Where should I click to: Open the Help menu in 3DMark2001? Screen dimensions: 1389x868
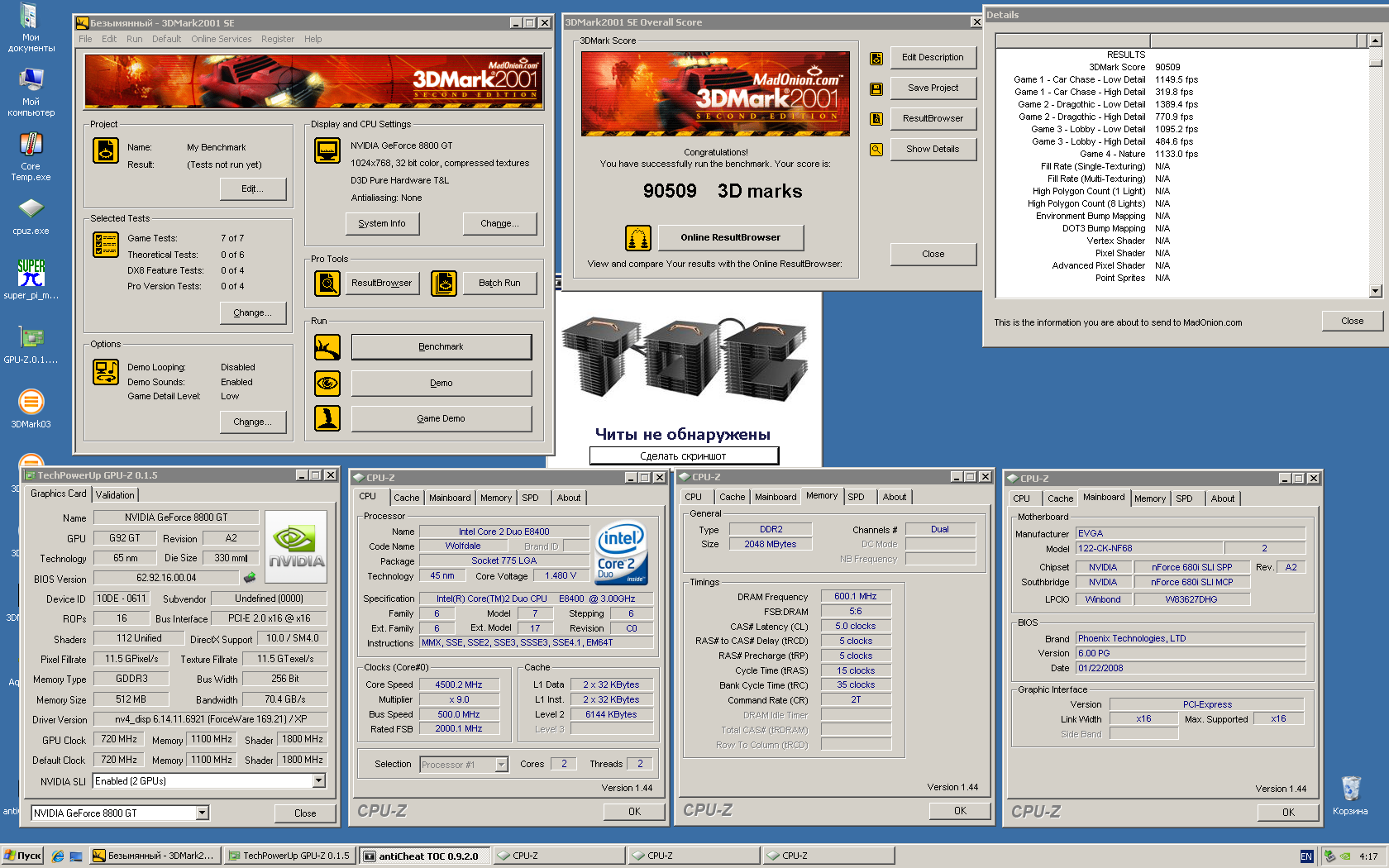click(313, 39)
